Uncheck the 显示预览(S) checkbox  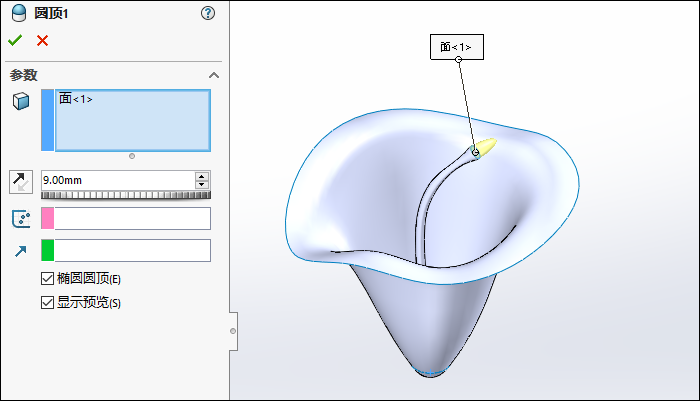(47, 302)
